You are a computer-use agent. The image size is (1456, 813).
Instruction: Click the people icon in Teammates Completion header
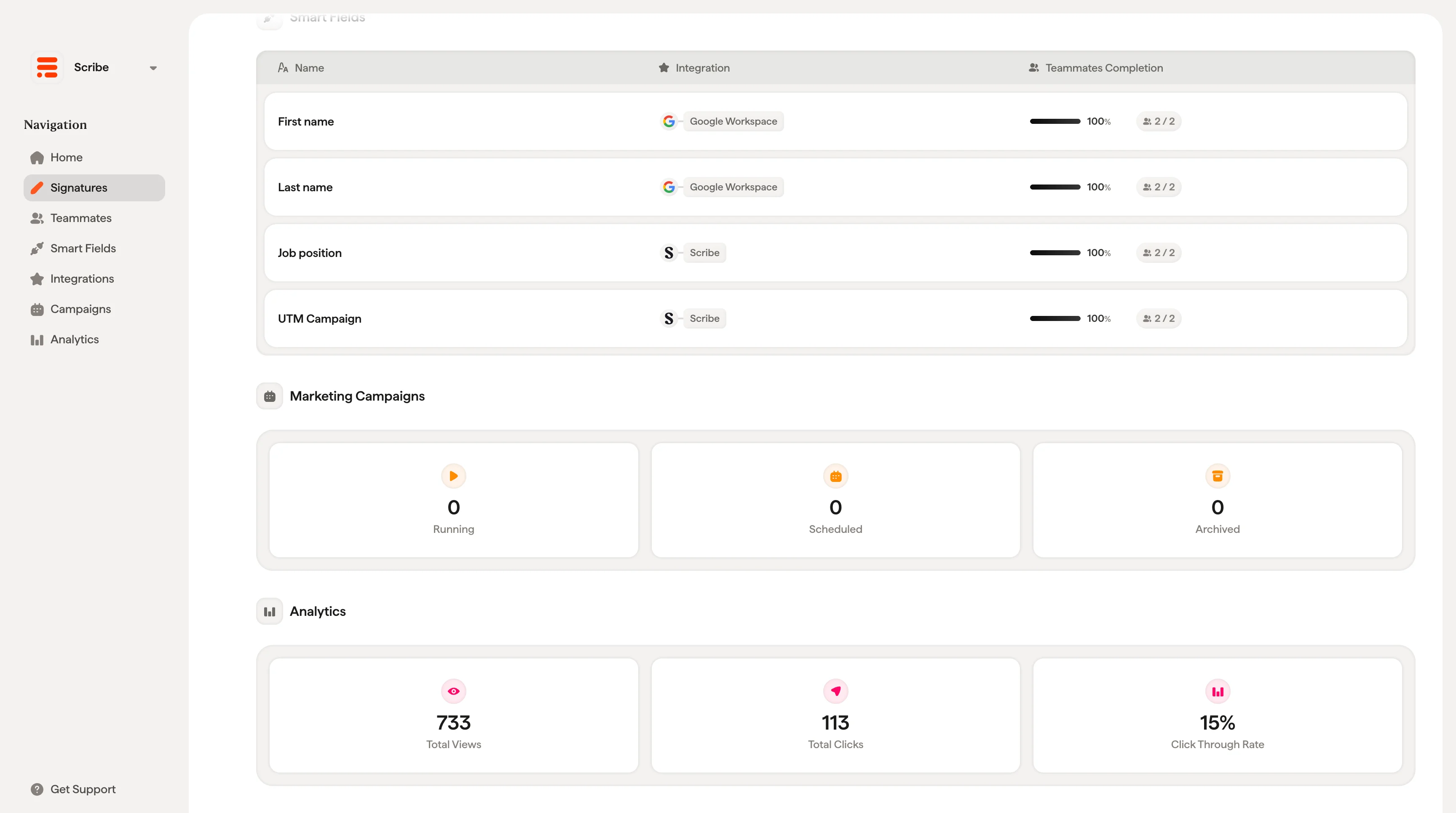tap(1034, 68)
